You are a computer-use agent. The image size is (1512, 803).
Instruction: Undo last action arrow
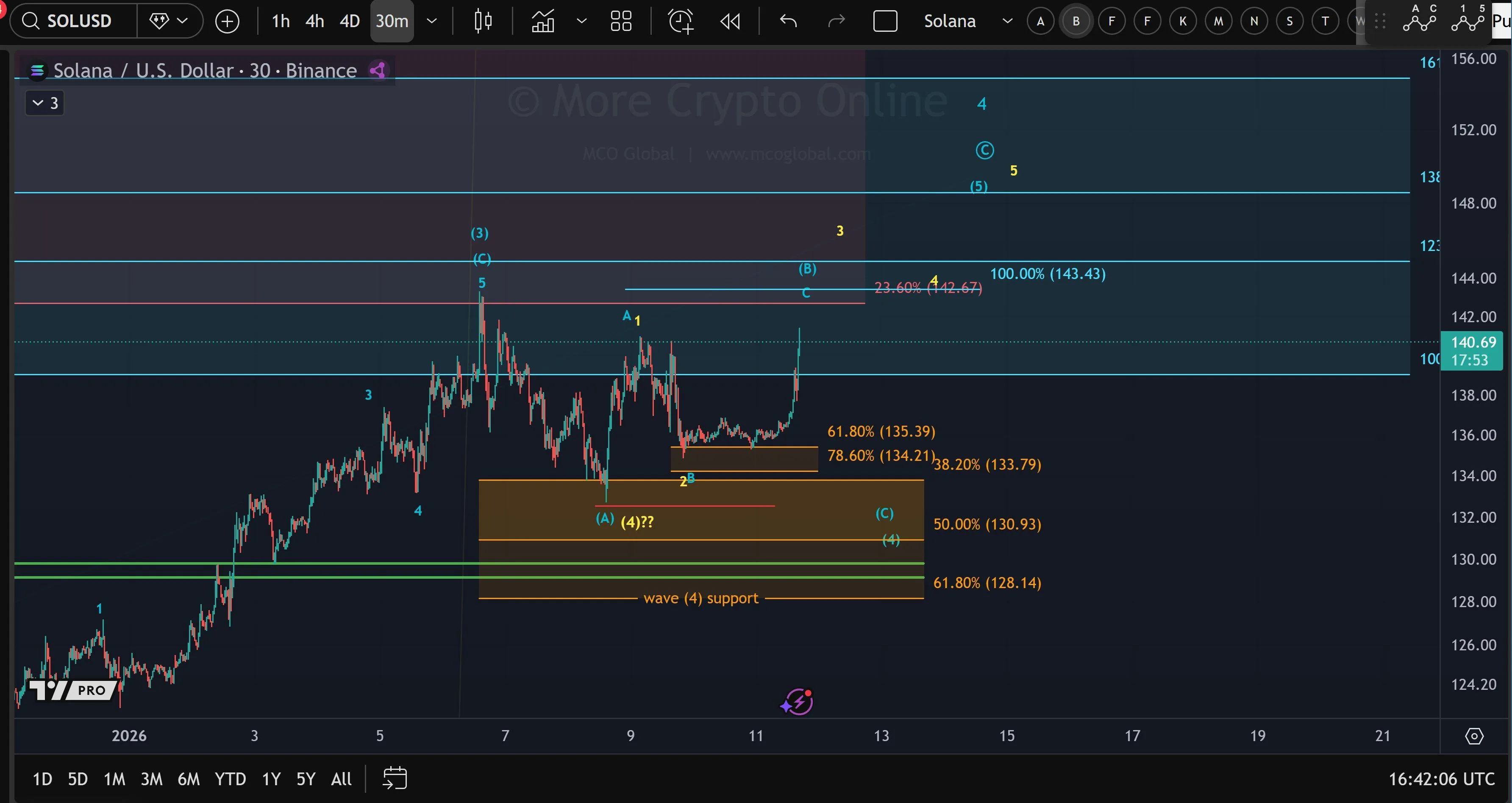[788, 21]
